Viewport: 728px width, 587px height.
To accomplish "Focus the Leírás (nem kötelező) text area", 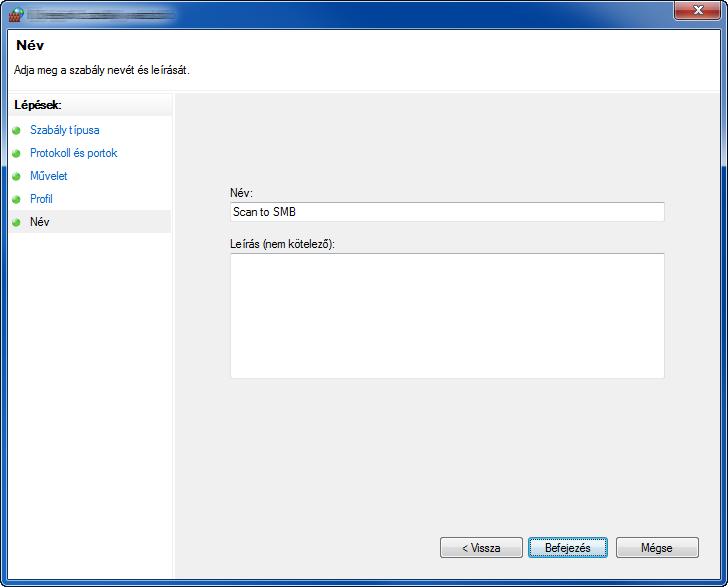I will click(x=447, y=316).
